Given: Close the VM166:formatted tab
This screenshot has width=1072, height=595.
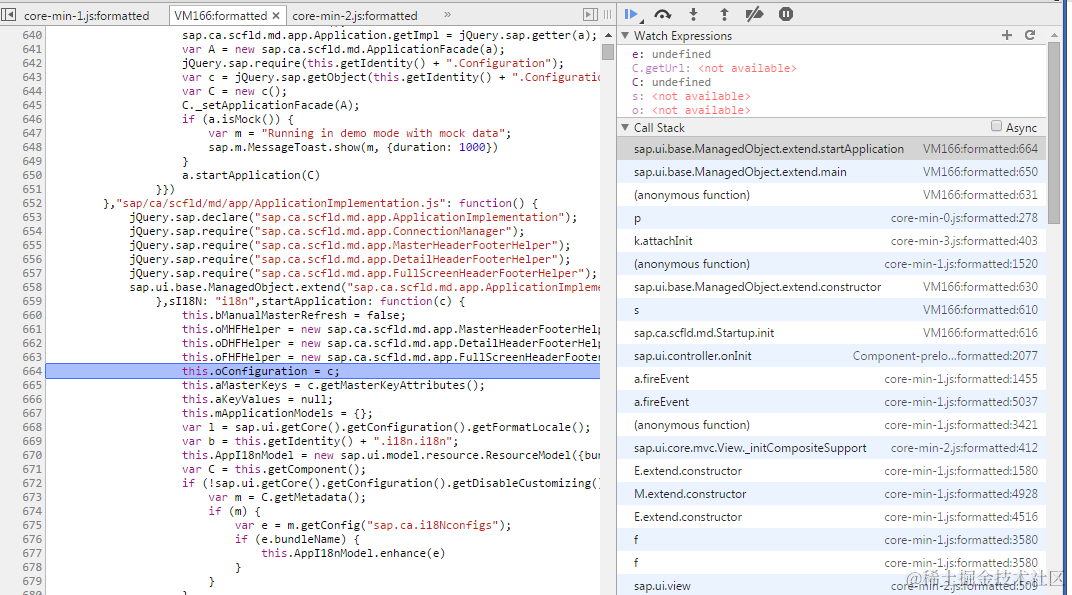Looking at the screenshot, I should tap(276, 15).
